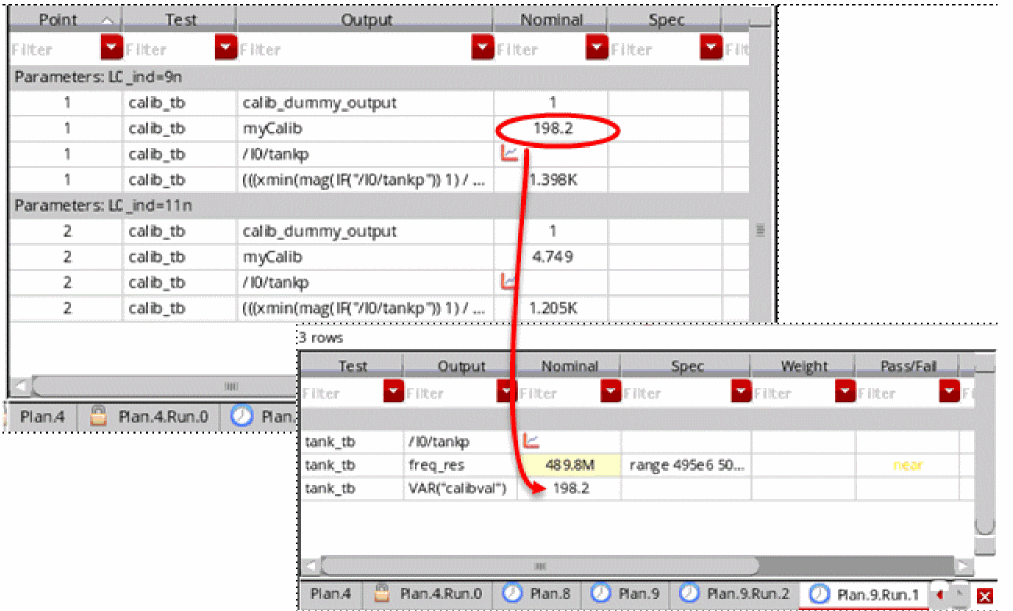
Task: Select point 2 myCalib output cell
Action: point(365,256)
